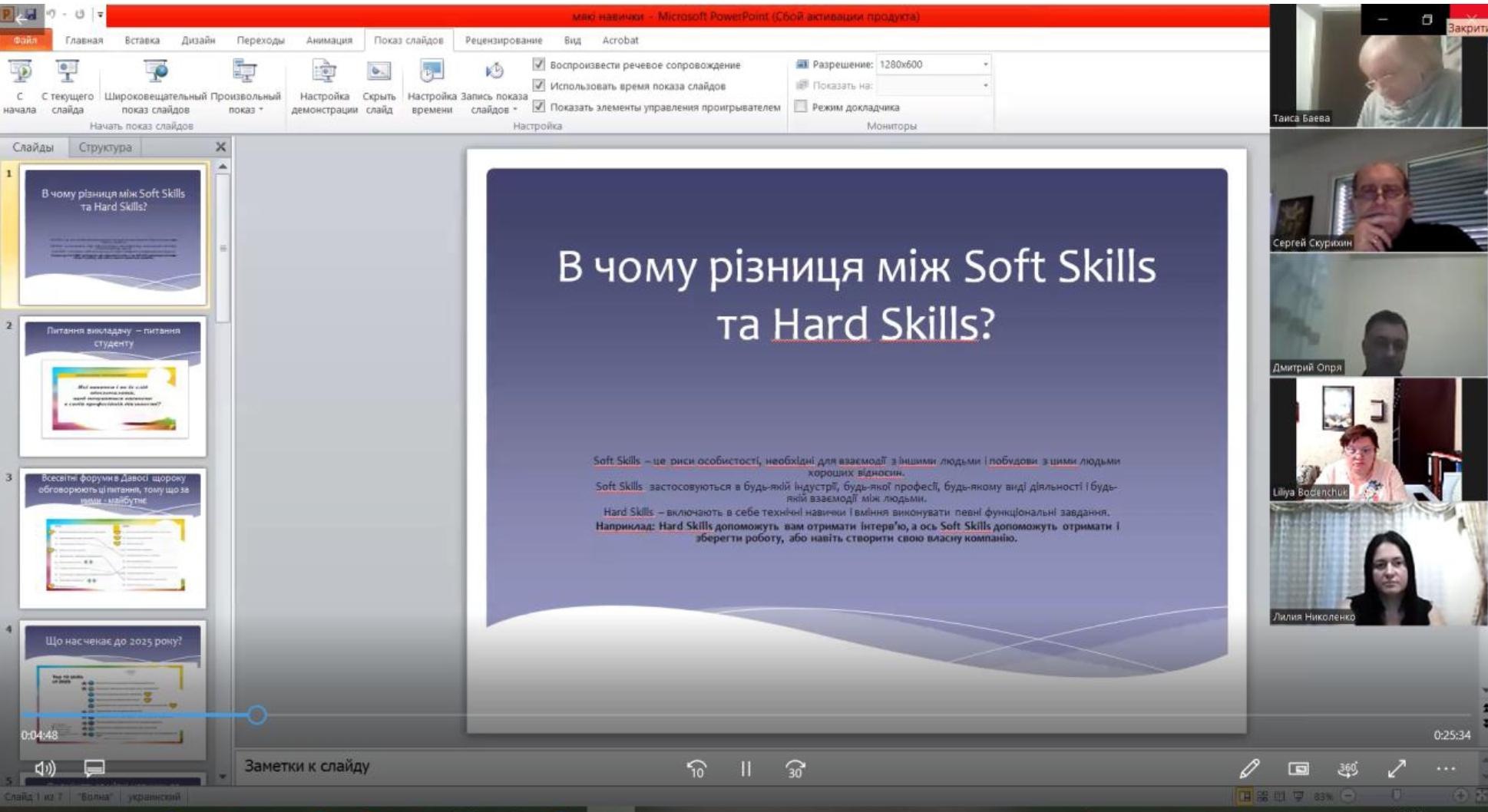Open the Структура outline tab

click(105, 147)
